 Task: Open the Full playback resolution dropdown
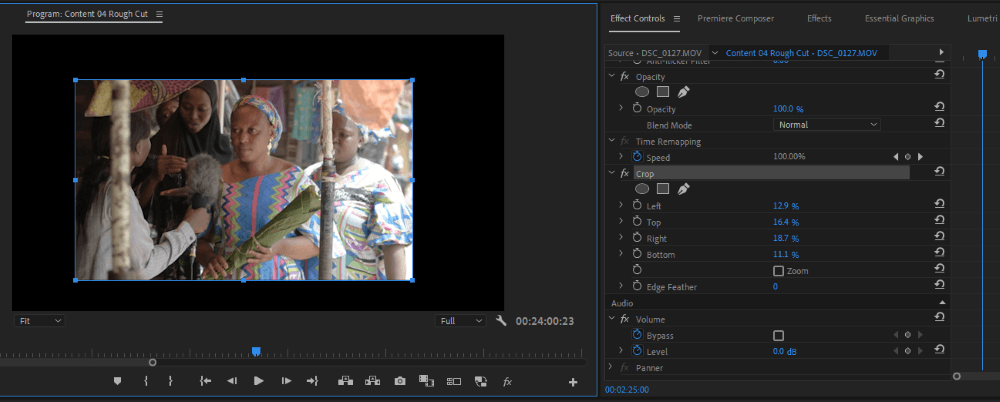pos(460,321)
